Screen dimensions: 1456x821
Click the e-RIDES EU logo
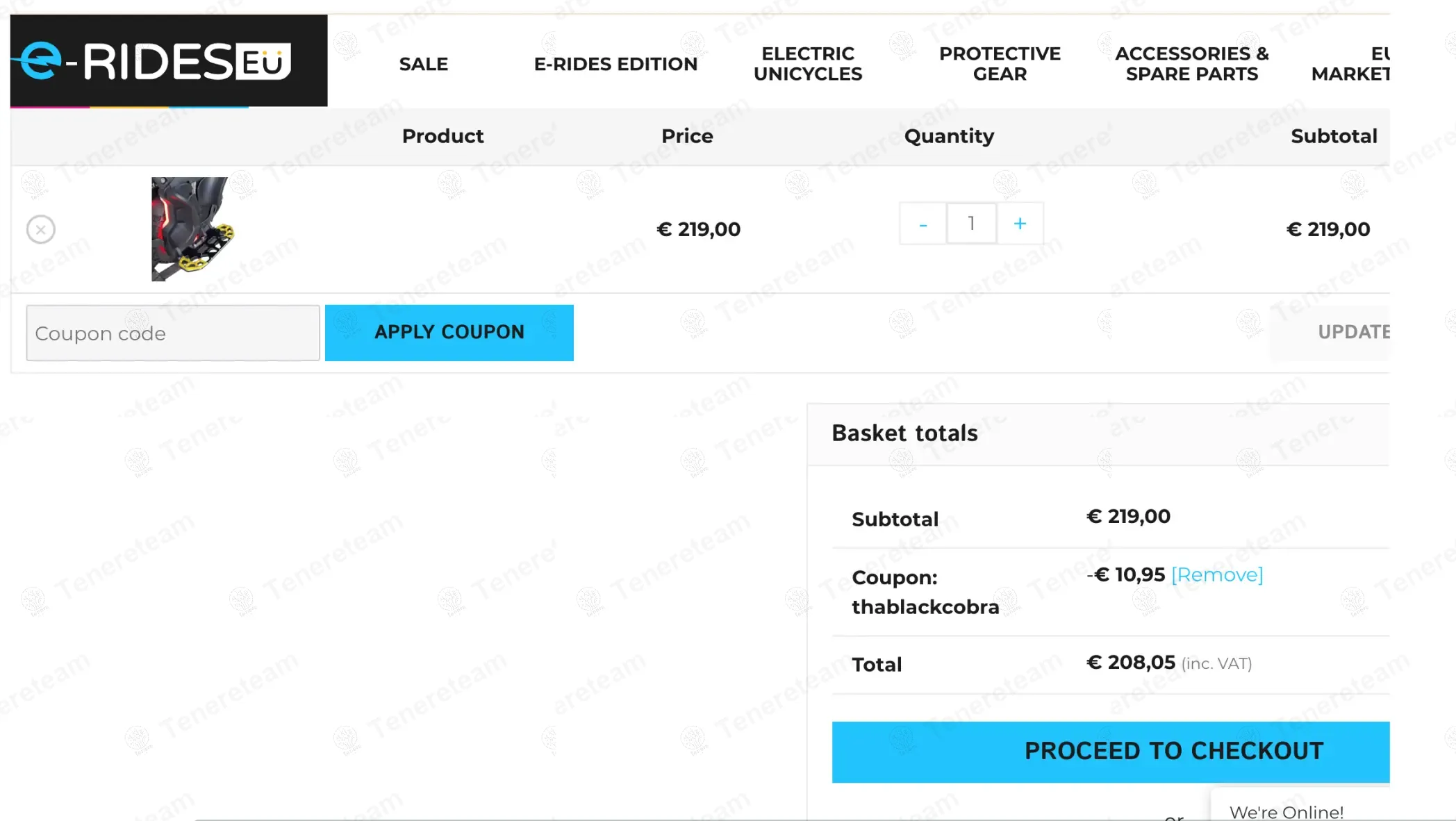click(168, 61)
